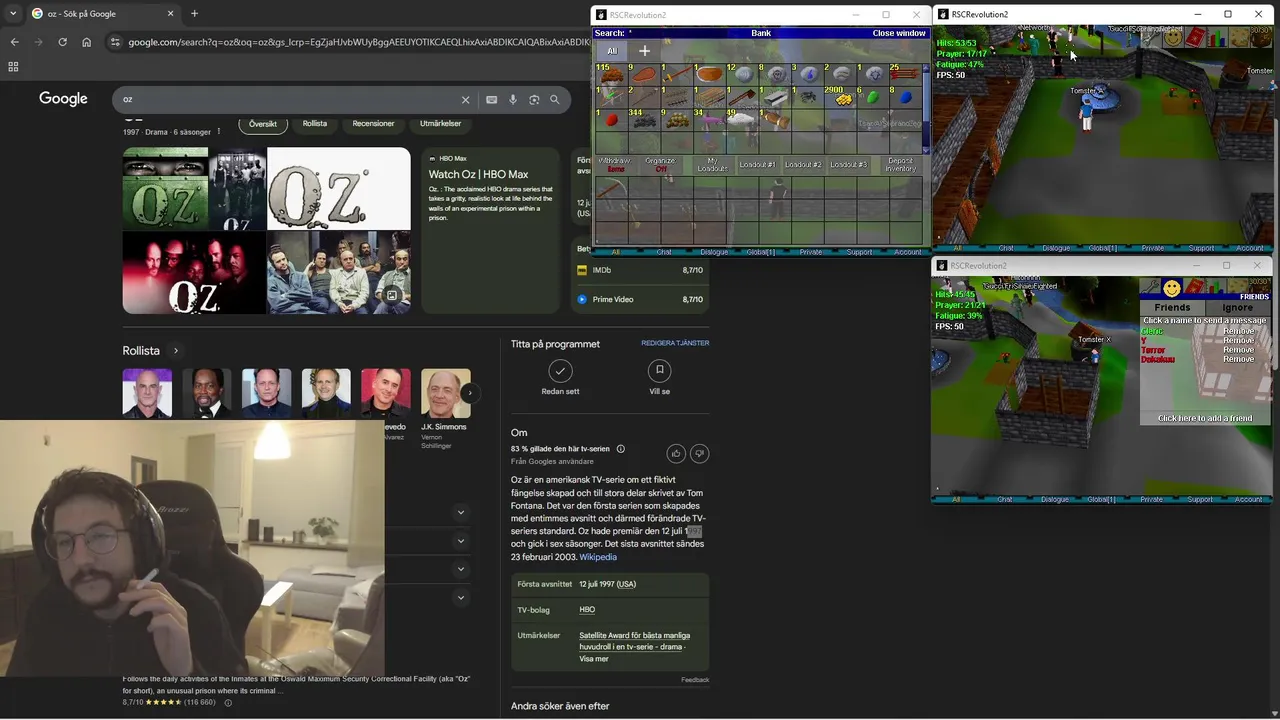Select the raw meat stack of 9
The image size is (1280, 720).
point(643,75)
